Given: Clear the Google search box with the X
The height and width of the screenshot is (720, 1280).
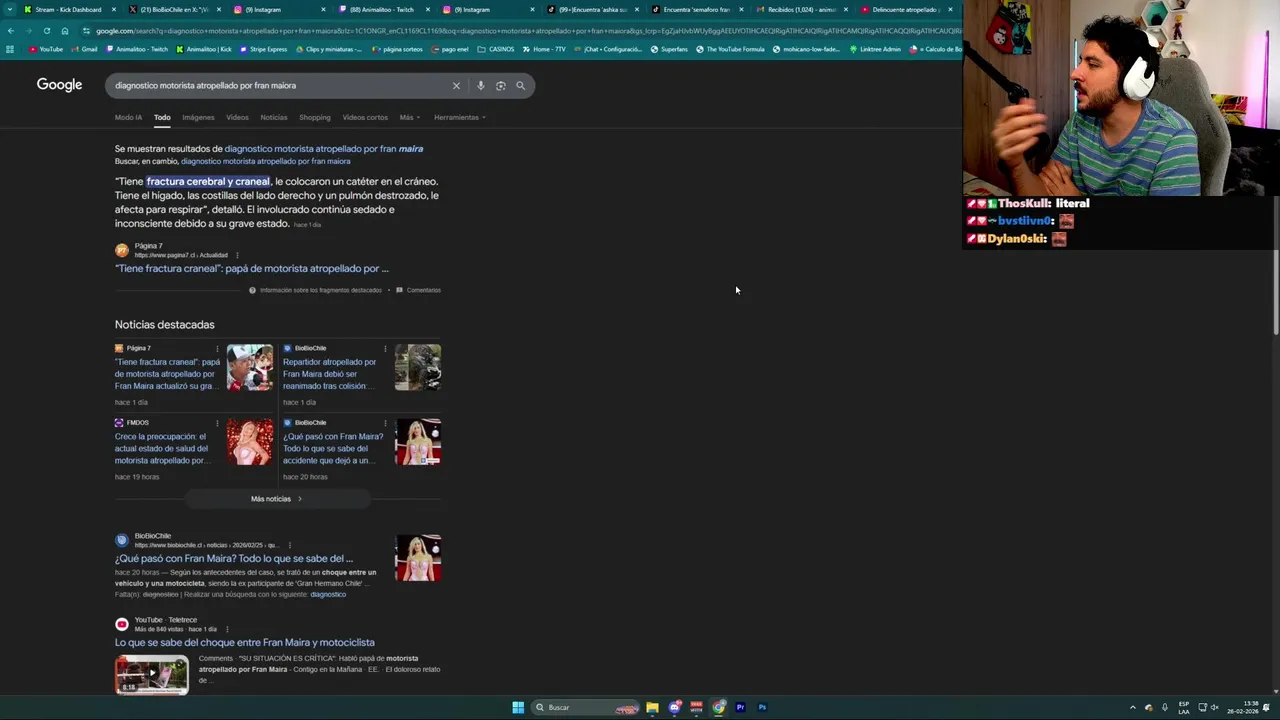Looking at the screenshot, I should click(x=456, y=86).
